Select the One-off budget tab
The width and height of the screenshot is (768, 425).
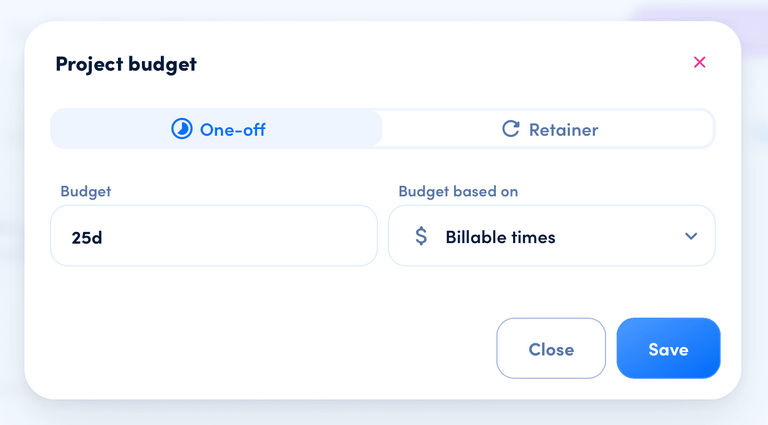pos(217,129)
